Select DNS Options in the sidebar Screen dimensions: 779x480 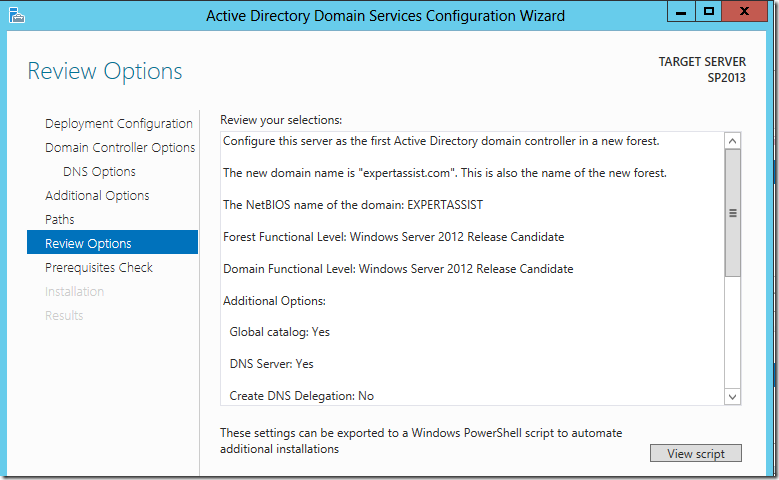click(99, 172)
